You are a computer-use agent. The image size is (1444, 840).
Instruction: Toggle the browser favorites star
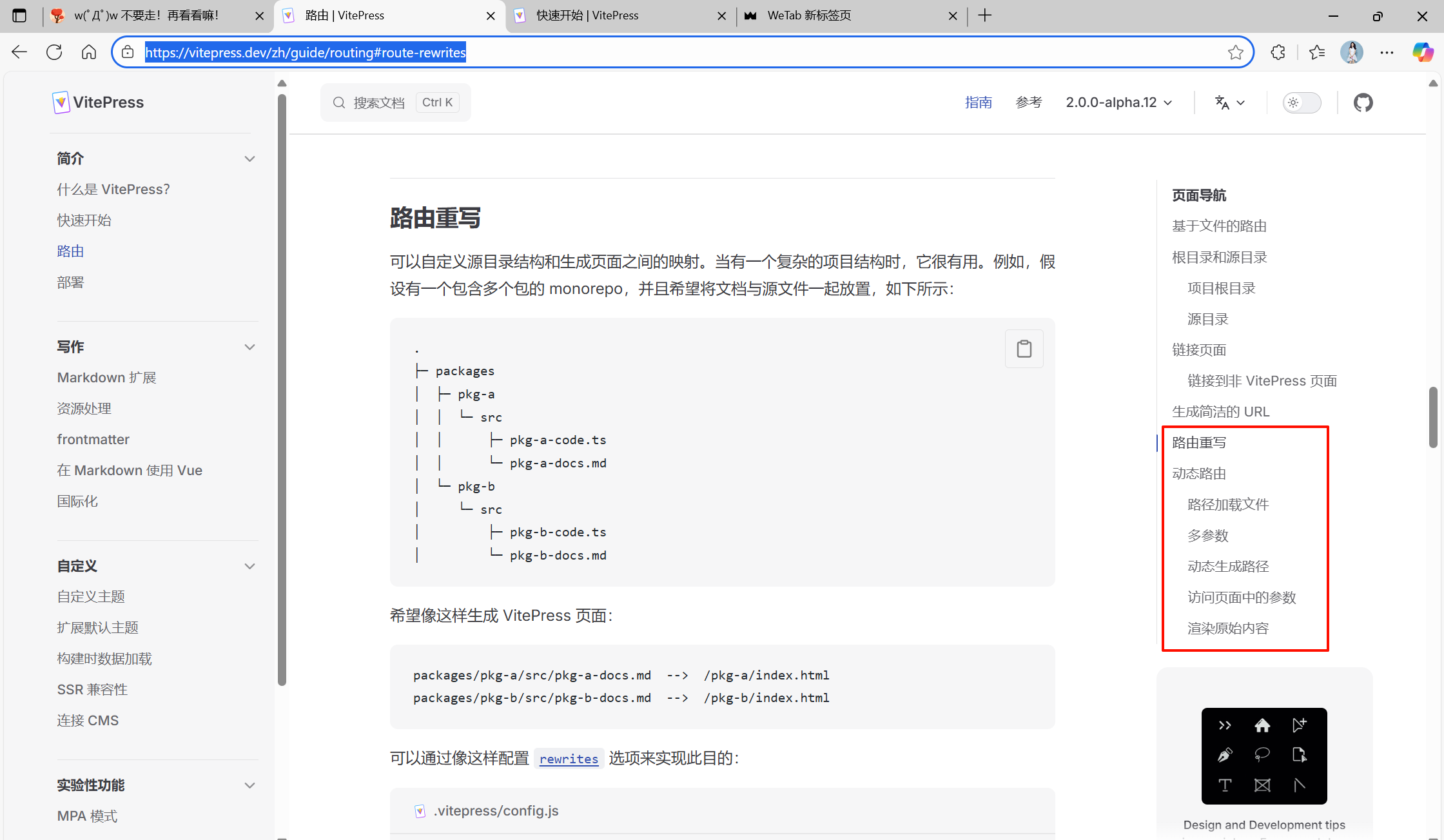tap(1236, 52)
